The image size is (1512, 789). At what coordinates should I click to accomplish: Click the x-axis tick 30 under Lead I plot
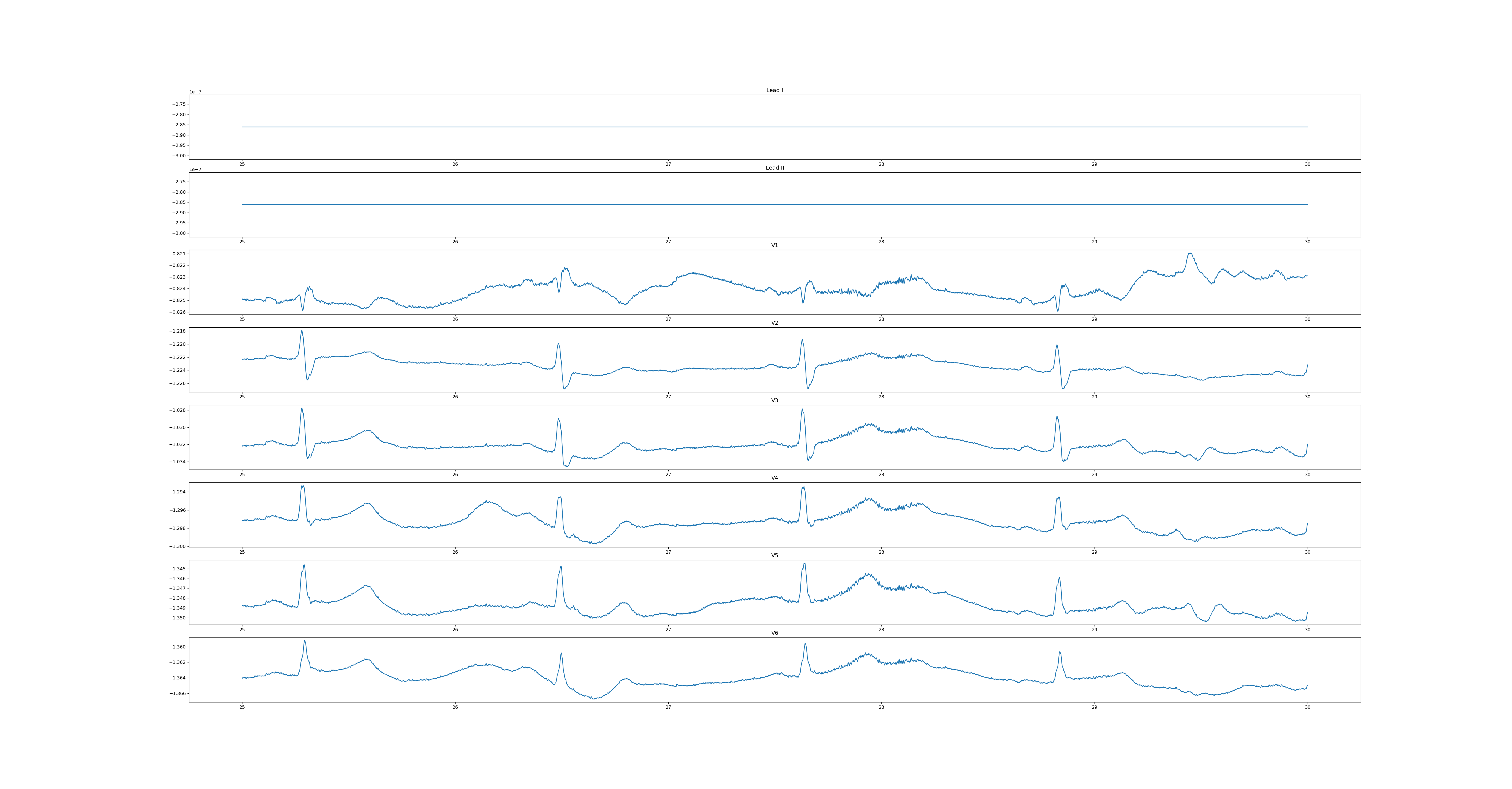1307,164
